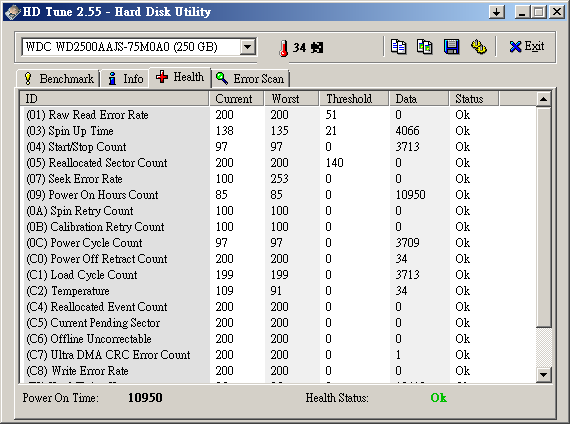Click the Data value 3709
Image resolution: width=570 pixels, height=424 pixels.
coord(408,243)
